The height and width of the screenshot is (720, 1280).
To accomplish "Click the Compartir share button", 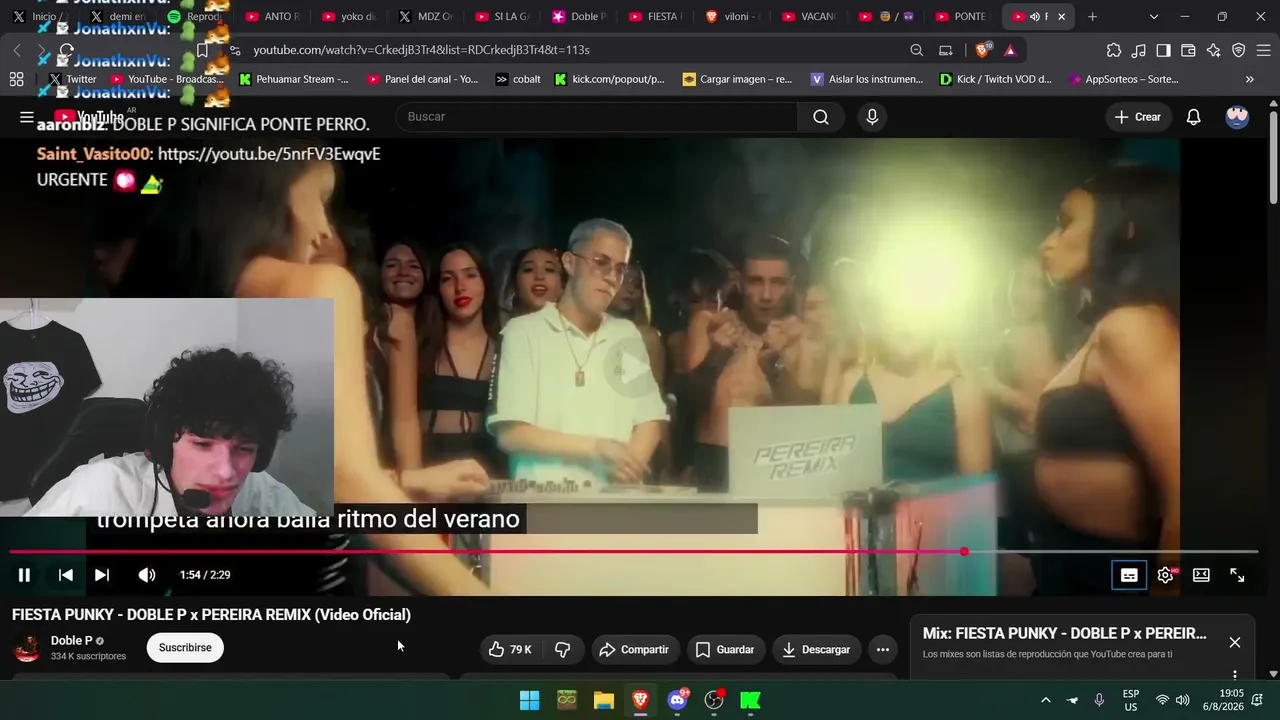I will pyautogui.click(x=634, y=650).
